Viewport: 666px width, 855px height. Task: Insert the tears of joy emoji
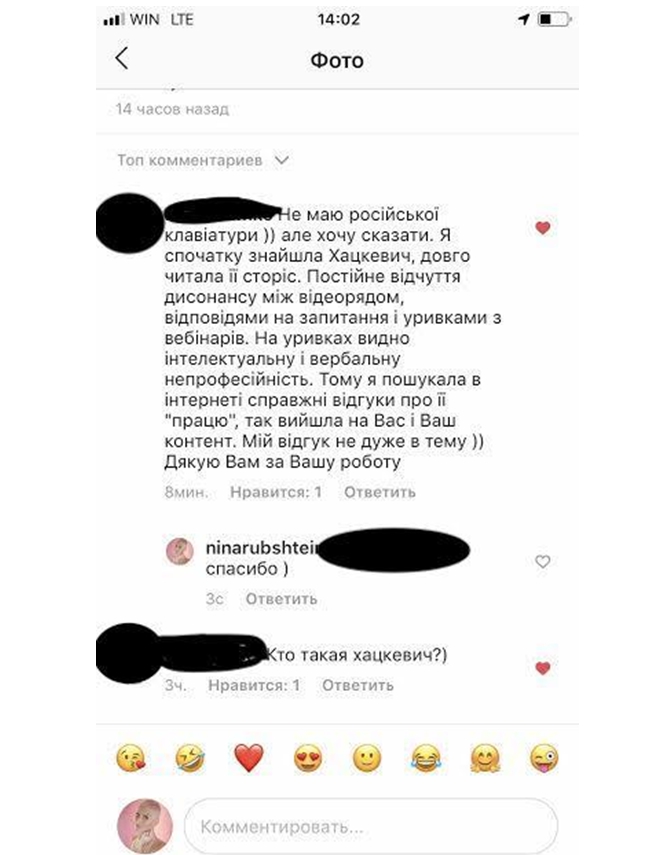[x=426, y=758]
